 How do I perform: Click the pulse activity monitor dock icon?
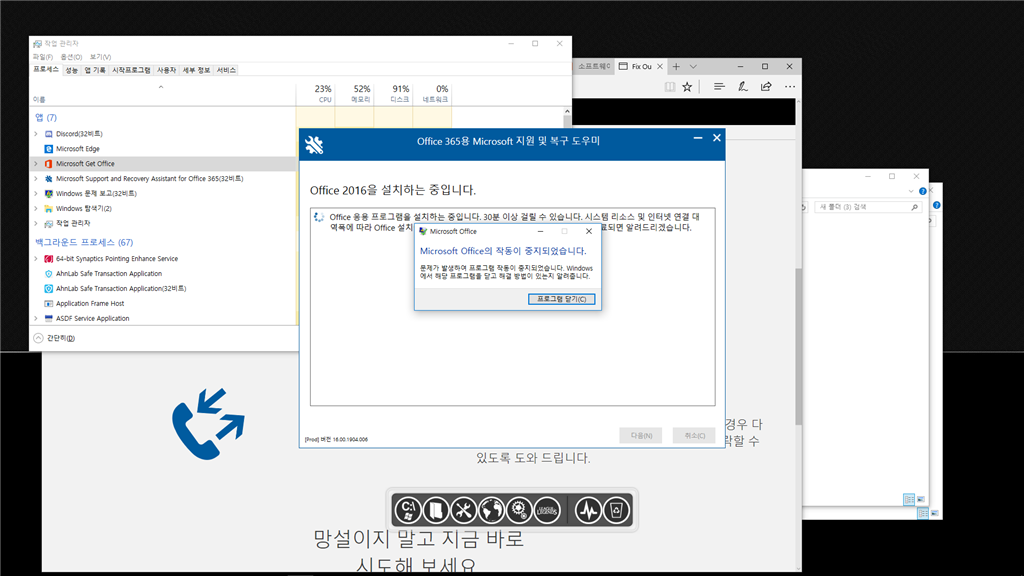pyautogui.click(x=588, y=510)
